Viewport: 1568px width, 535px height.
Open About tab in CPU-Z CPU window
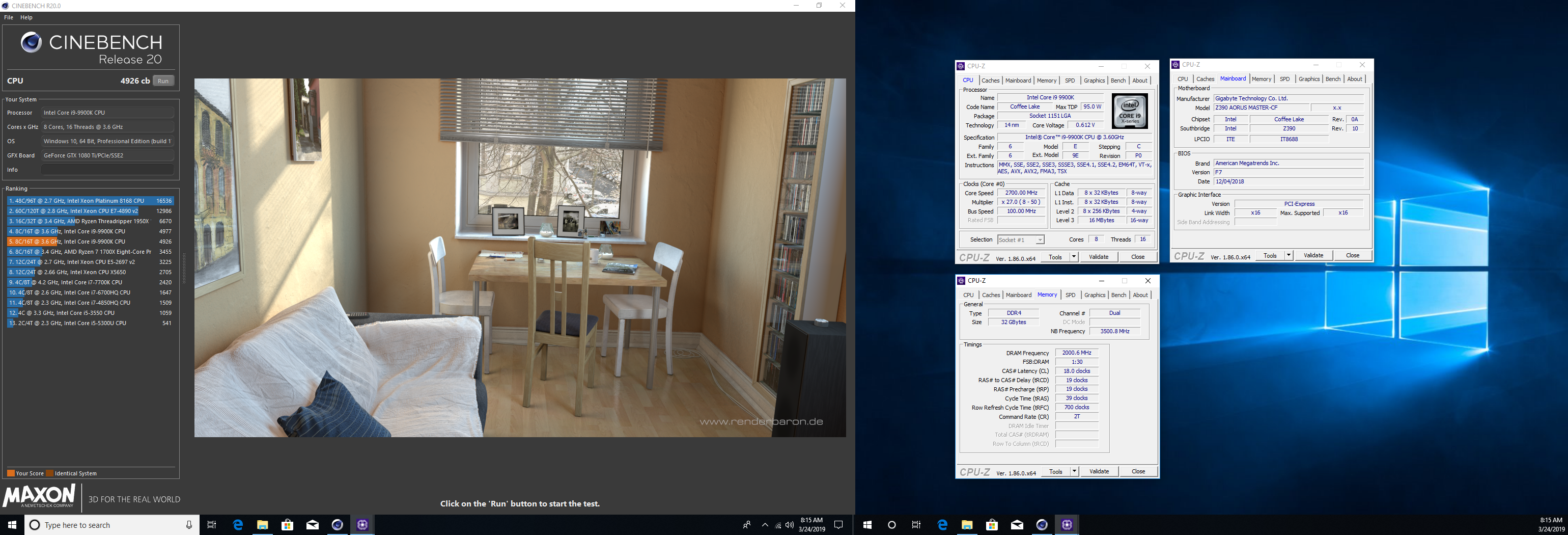point(1140,81)
